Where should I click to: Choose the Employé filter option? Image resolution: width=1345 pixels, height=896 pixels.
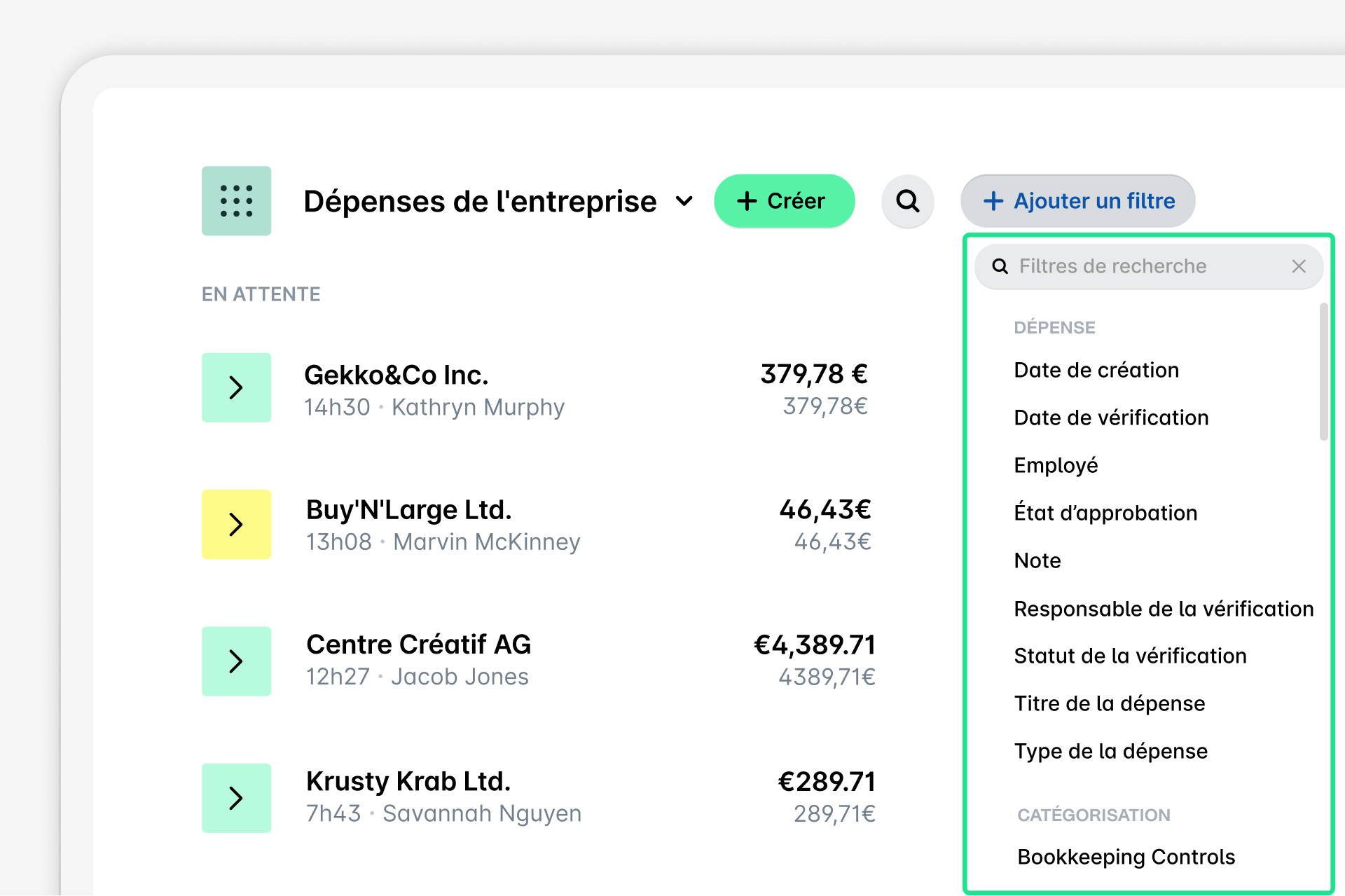pyautogui.click(x=1056, y=465)
